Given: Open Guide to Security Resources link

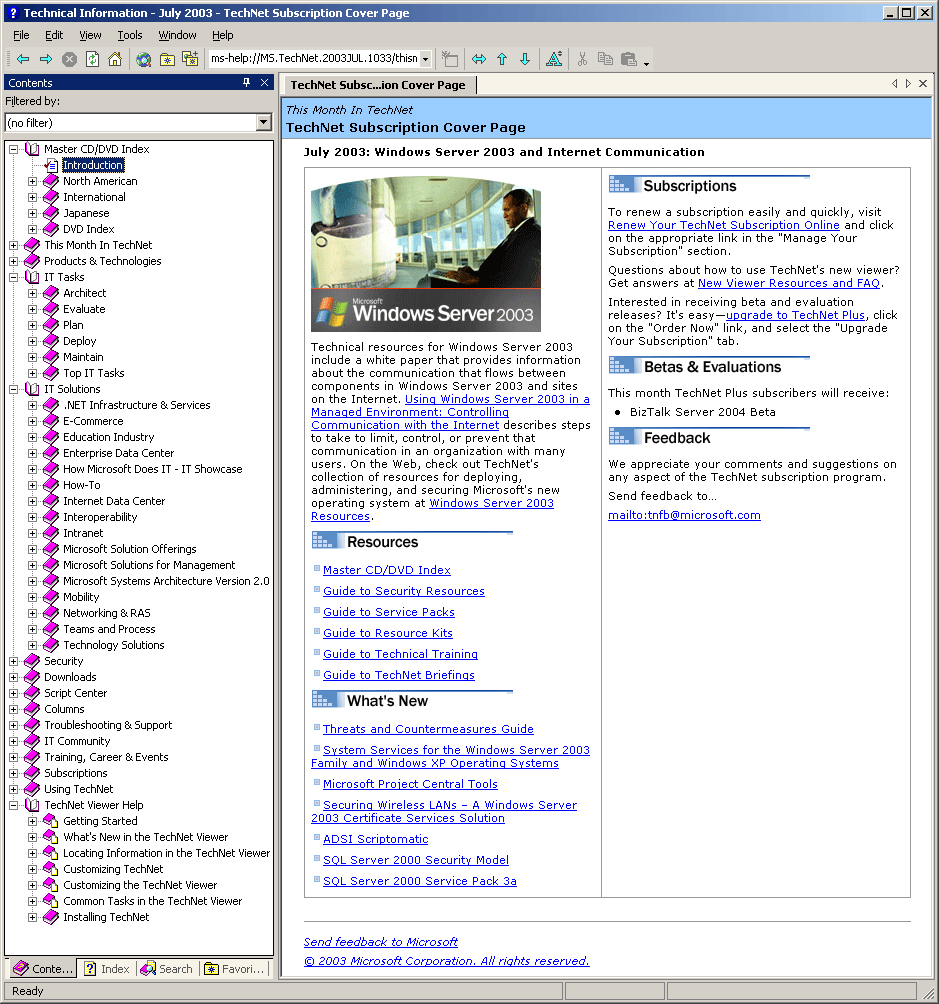Looking at the screenshot, I should 404,591.
